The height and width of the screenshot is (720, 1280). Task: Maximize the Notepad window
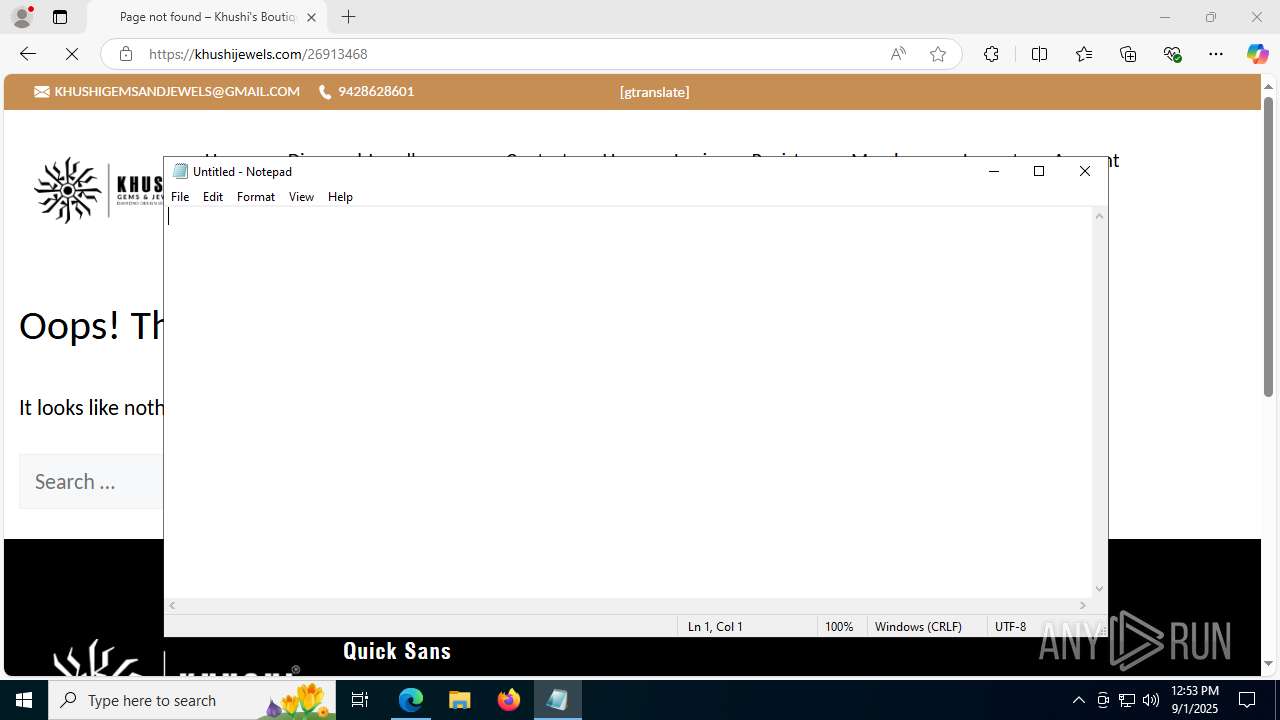(1039, 171)
